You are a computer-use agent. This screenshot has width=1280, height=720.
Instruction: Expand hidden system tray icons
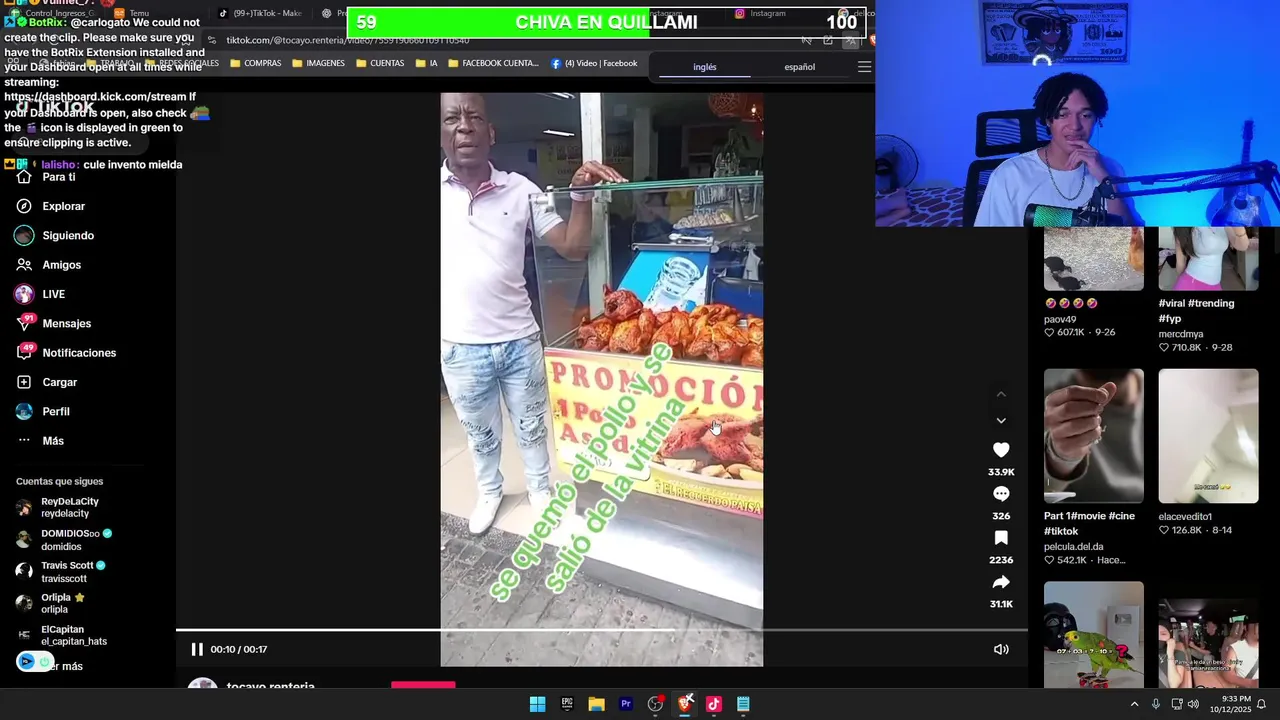point(1134,704)
